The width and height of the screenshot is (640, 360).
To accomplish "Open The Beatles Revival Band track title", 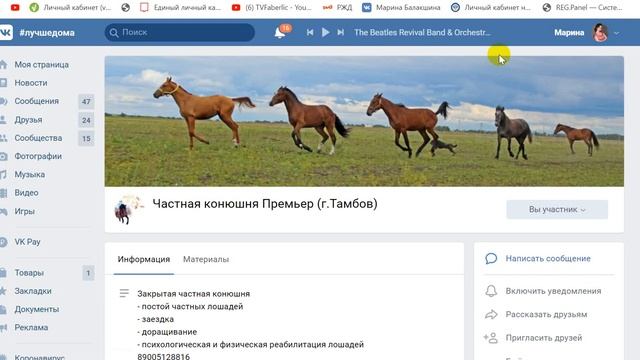I will (x=422, y=32).
